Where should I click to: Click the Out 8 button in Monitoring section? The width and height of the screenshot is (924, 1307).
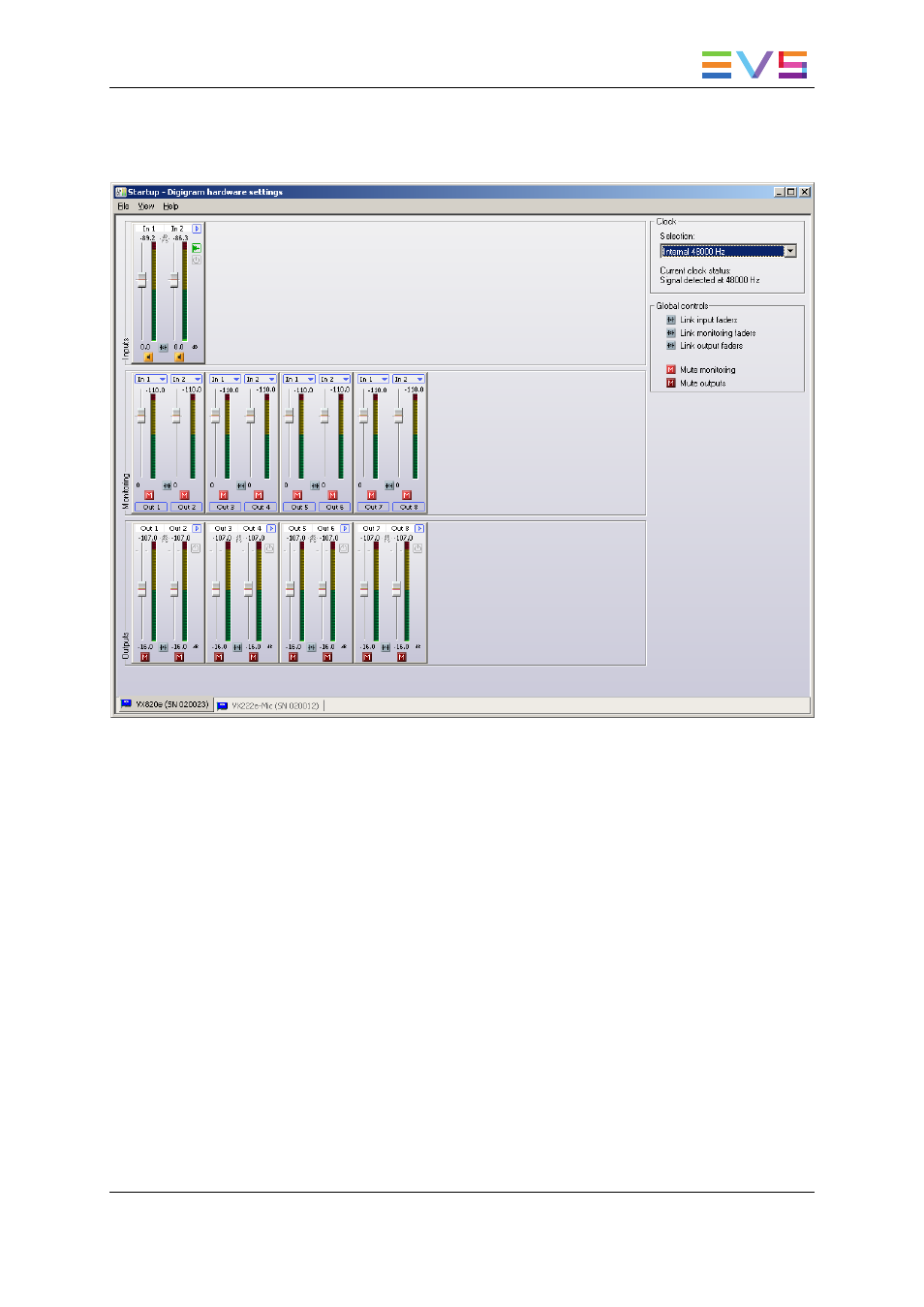(409, 507)
